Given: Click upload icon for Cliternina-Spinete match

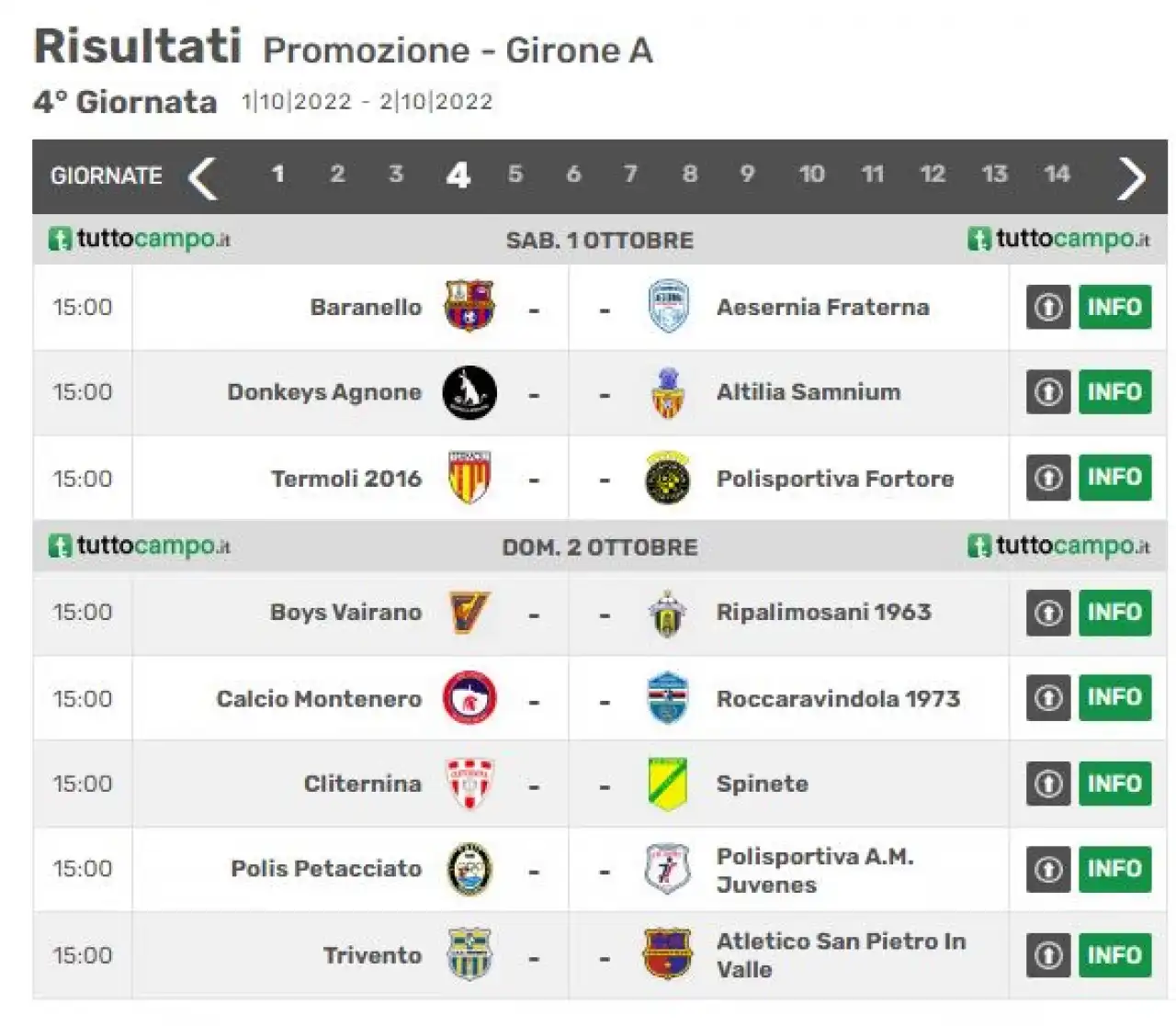Looking at the screenshot, I should point(1048,784).
